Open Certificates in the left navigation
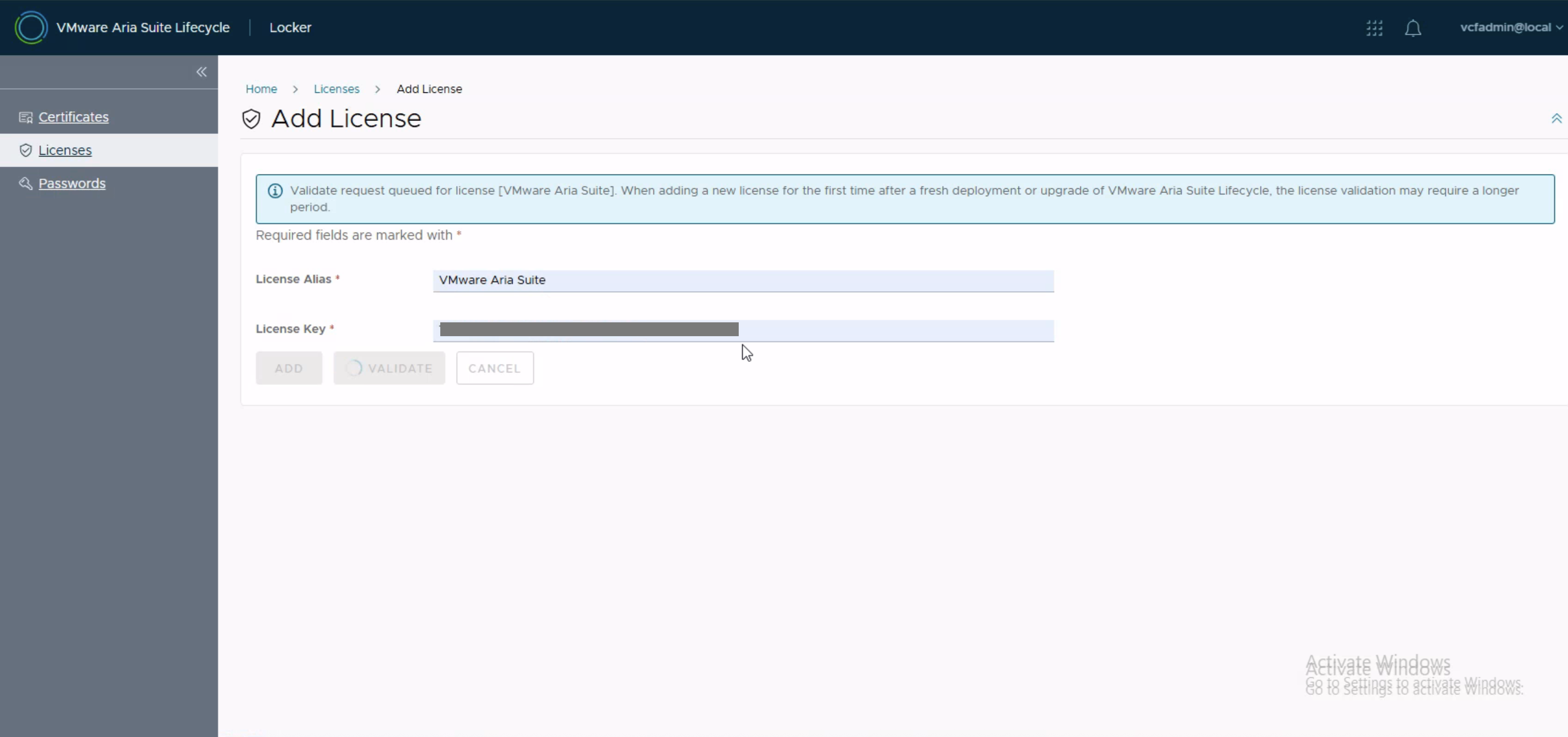Screen dimensions: 1568x737 [73, 117]
